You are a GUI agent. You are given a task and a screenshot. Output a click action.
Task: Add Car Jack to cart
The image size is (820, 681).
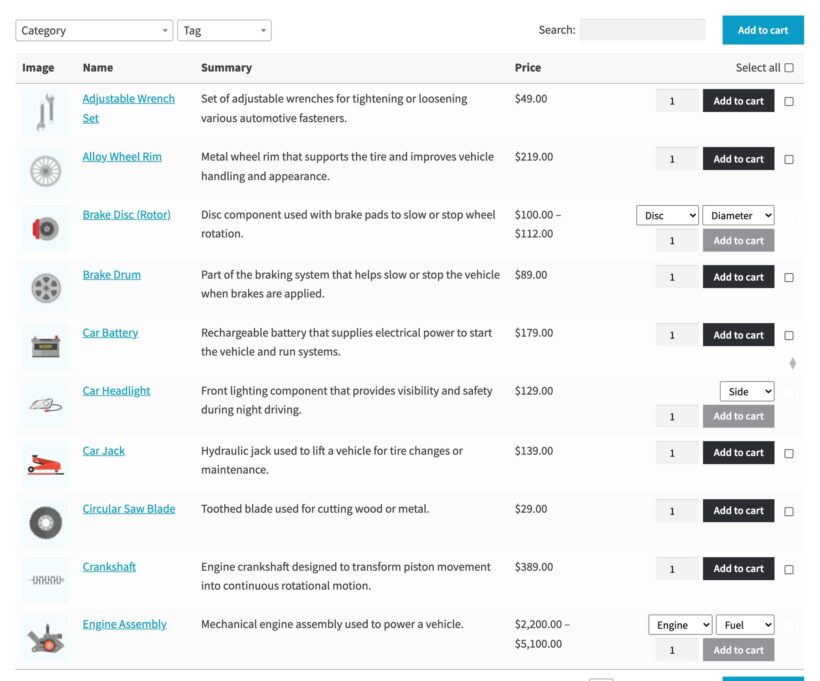[738, 453]
